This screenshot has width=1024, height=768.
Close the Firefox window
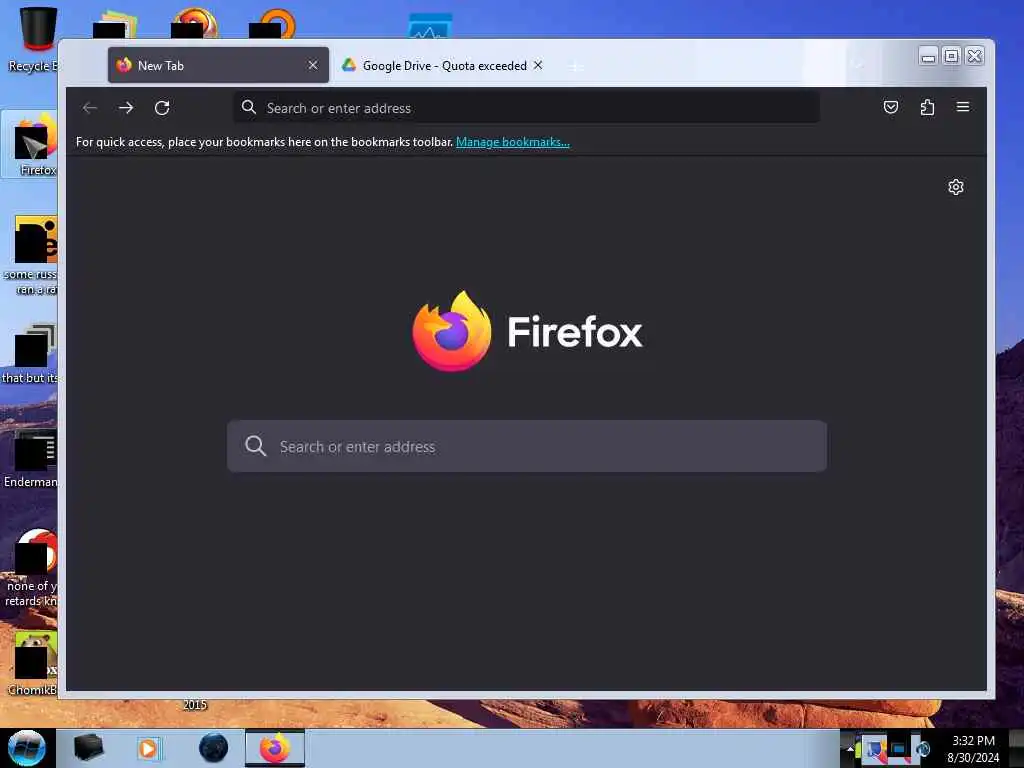pos(974,57)
